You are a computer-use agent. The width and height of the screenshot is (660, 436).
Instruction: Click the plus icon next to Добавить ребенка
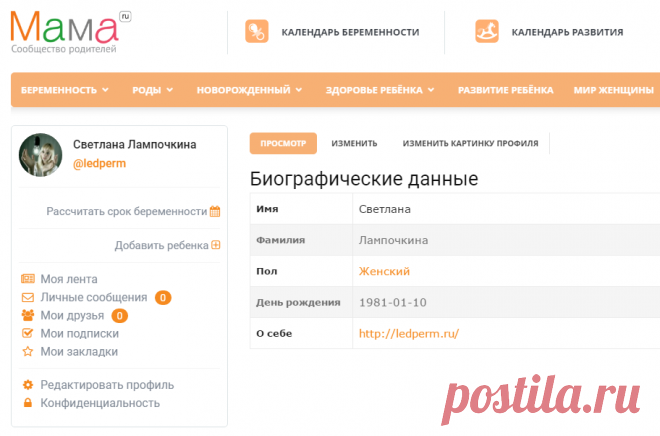(x=216, y=245)
